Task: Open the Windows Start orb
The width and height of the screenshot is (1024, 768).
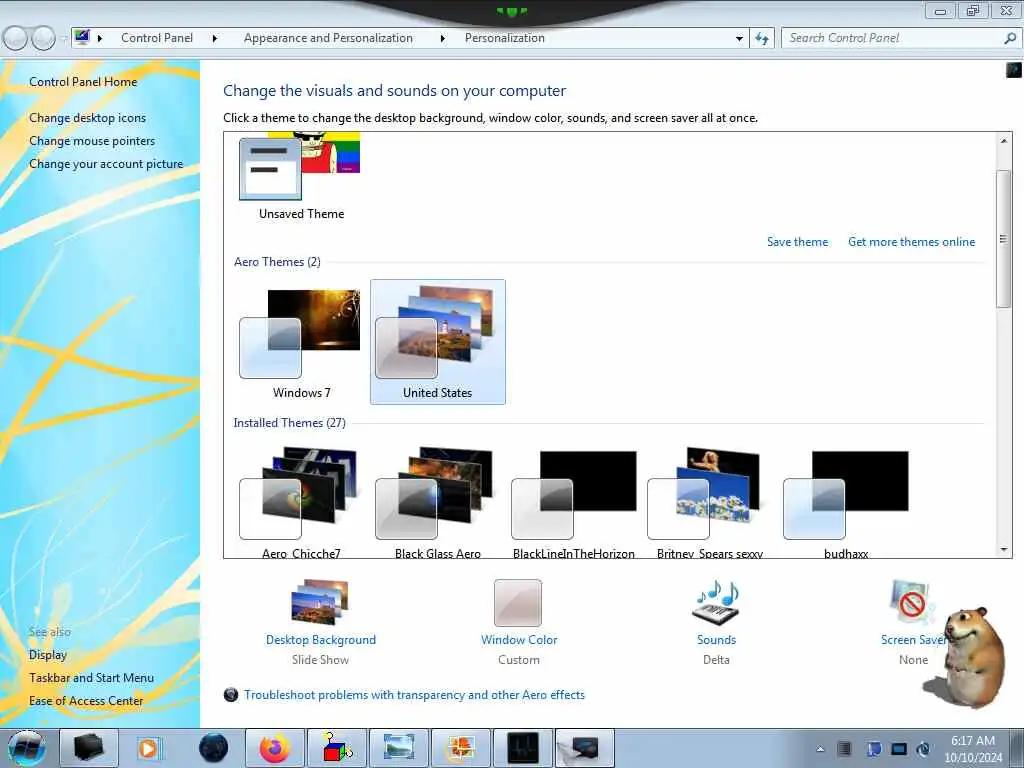Action: coord(27,748)
